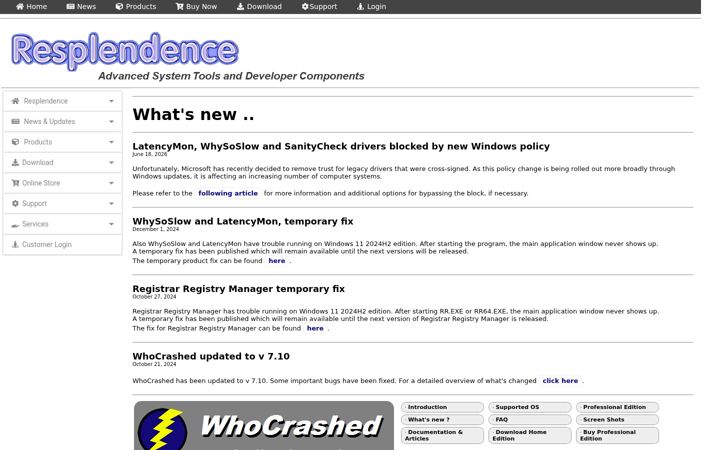Expand the sidebar Products dropdown arrow
This screenshot has width=720, height=450.
[x=111, y=142]
